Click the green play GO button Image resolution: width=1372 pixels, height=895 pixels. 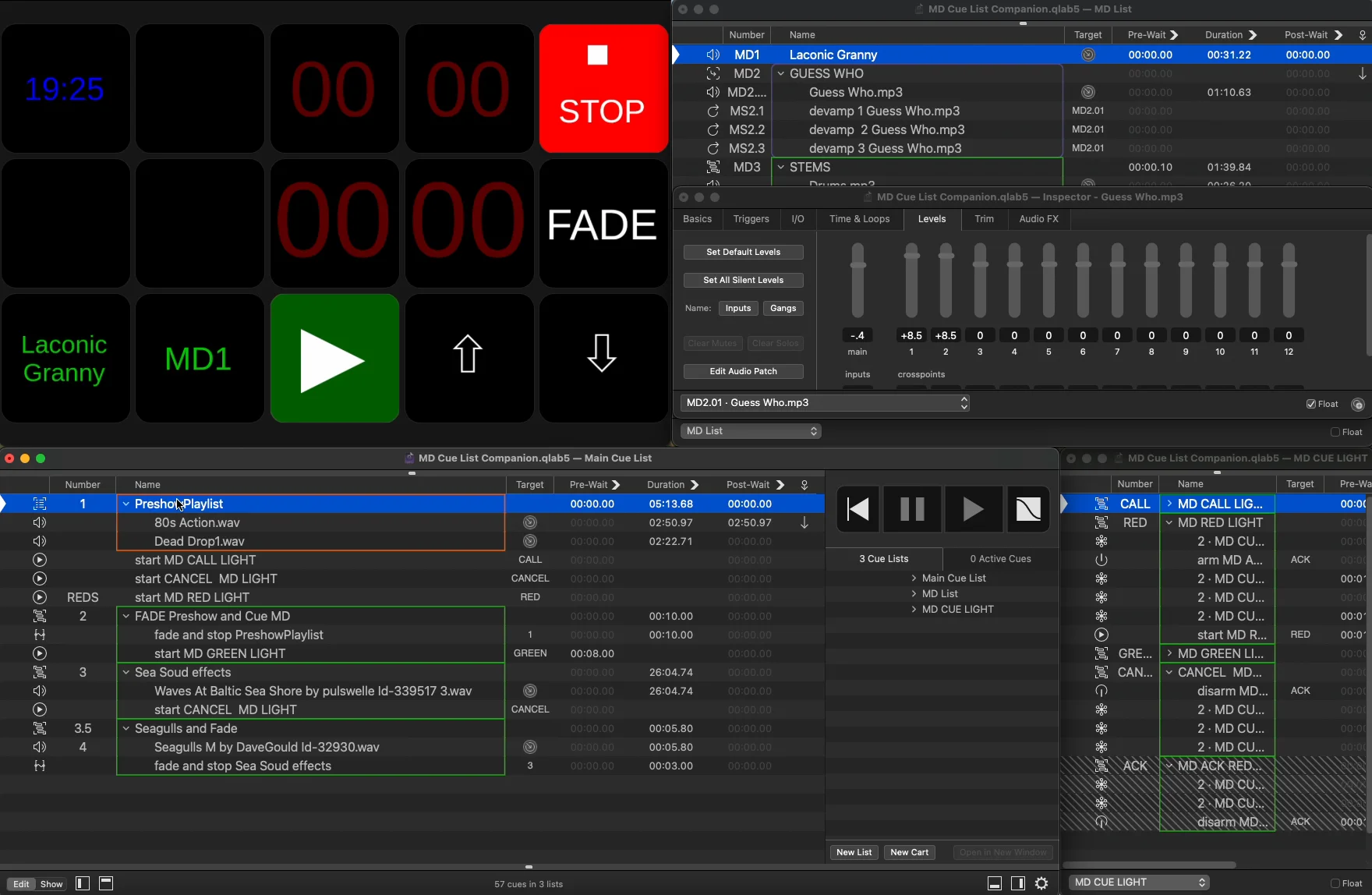pos(334,359)
